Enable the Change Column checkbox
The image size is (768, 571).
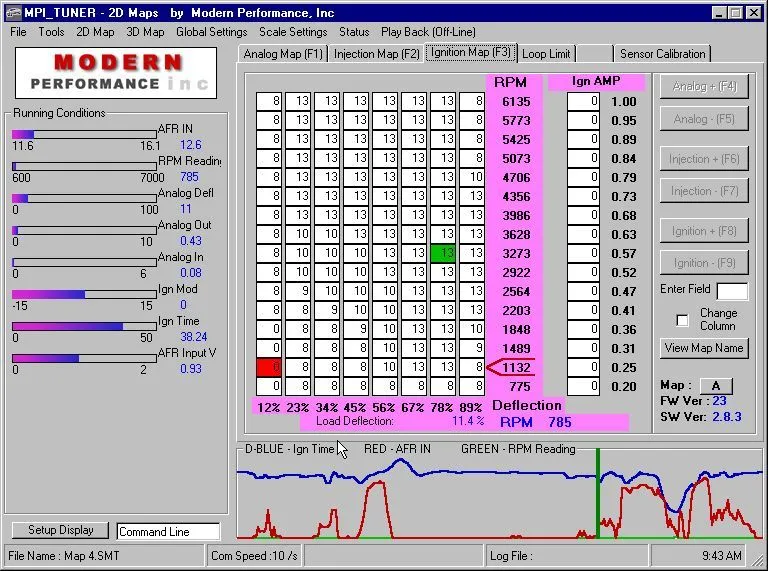click(x=683, y=321)
